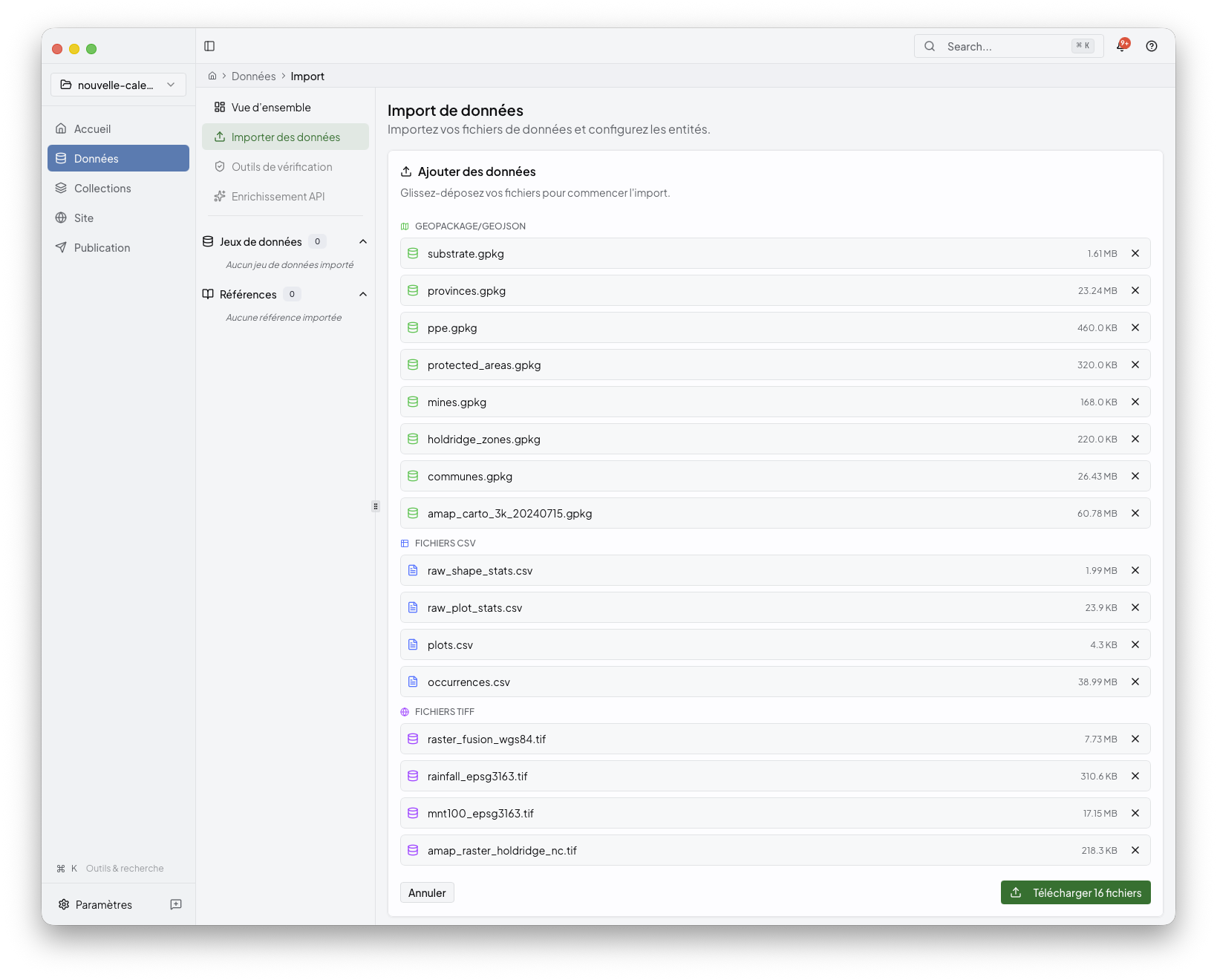Dismiss rainfall_epsg3163.tif with its X button
Viewport: 1217px width, 980px height.
click(1135, 776)
